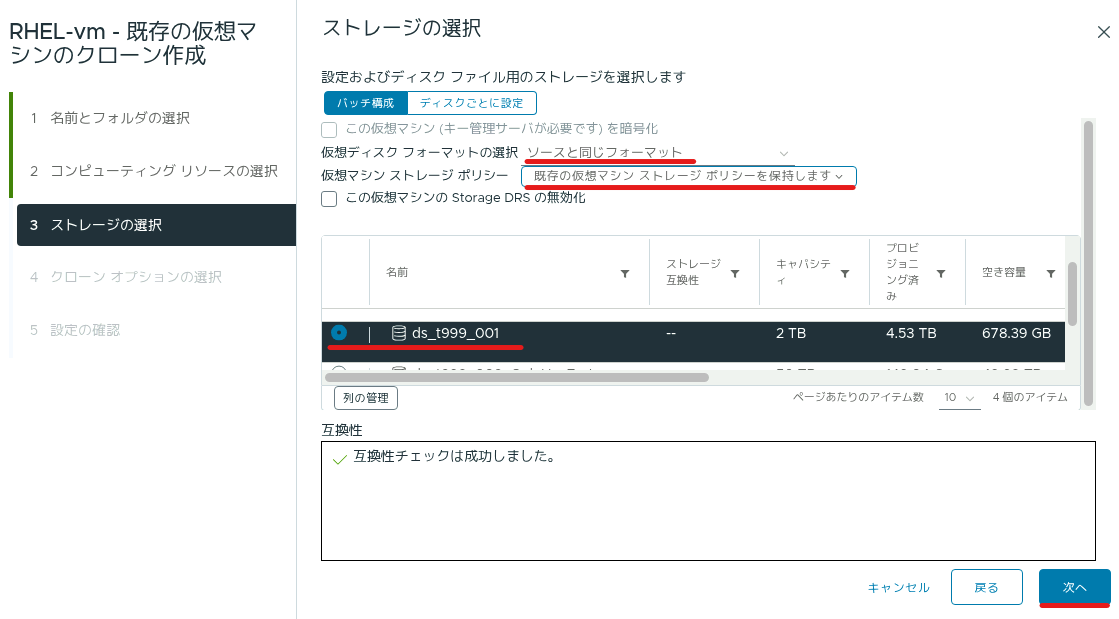1119x619 pixels.
Task: Change items per page dropdown
Action: click(x=959, y=398)
